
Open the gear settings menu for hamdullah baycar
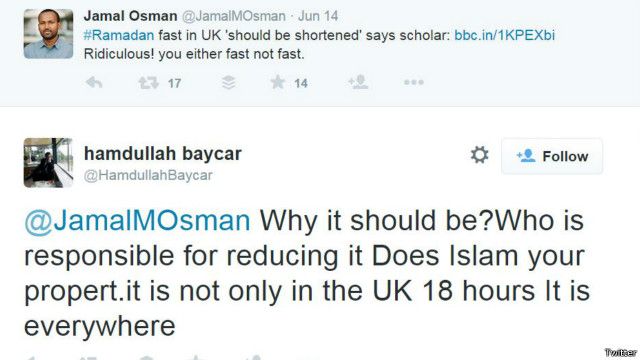479,155
